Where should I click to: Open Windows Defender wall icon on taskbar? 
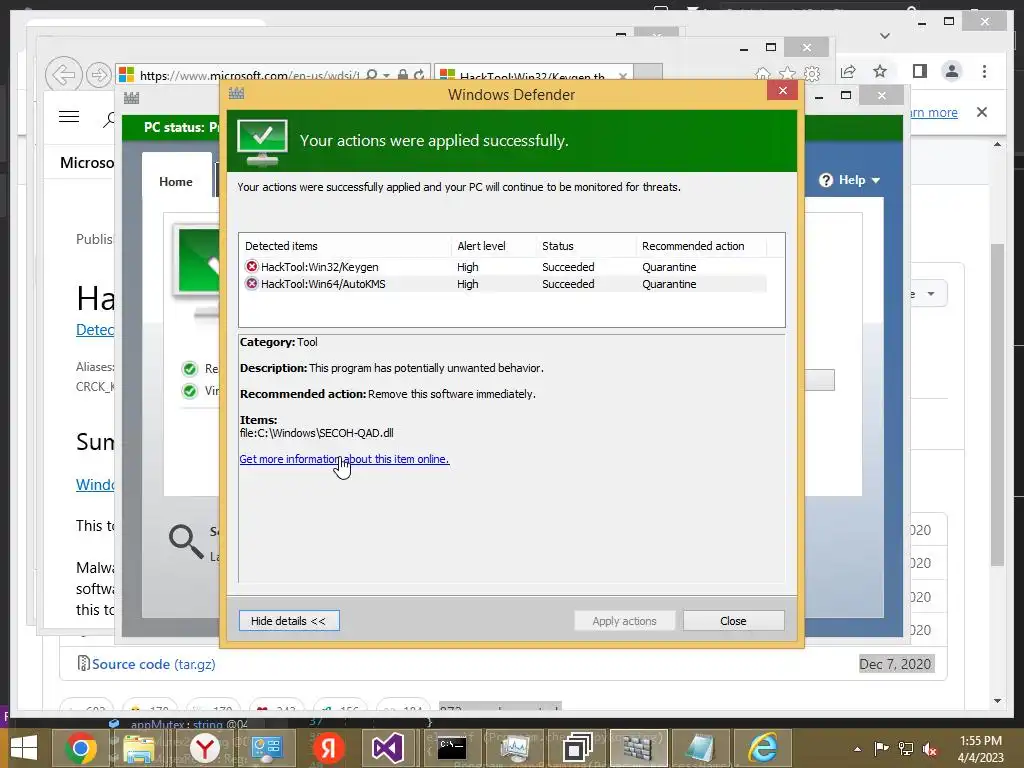tap(638, 748)
